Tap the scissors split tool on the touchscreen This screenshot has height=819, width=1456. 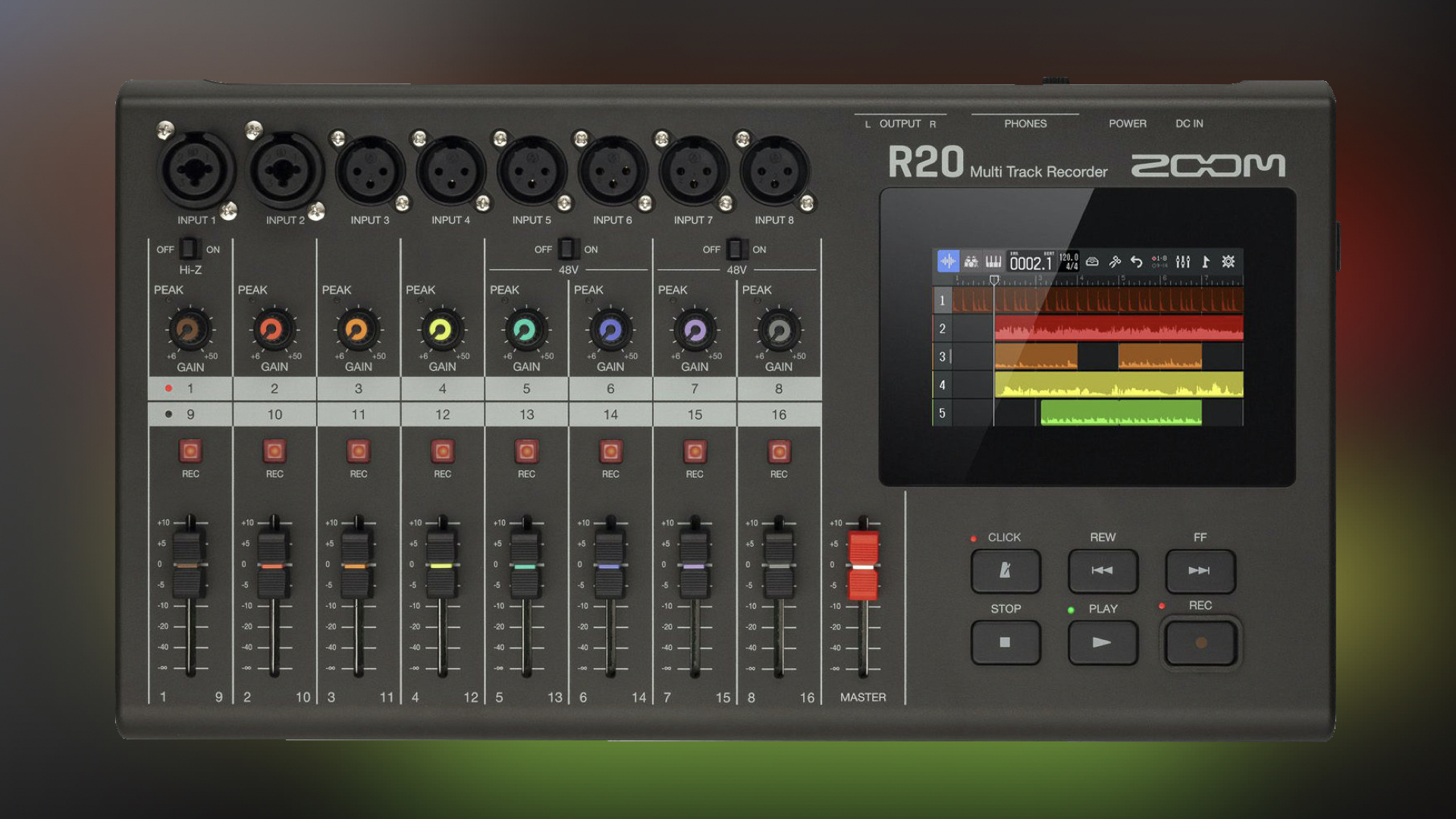point(1116,262)
